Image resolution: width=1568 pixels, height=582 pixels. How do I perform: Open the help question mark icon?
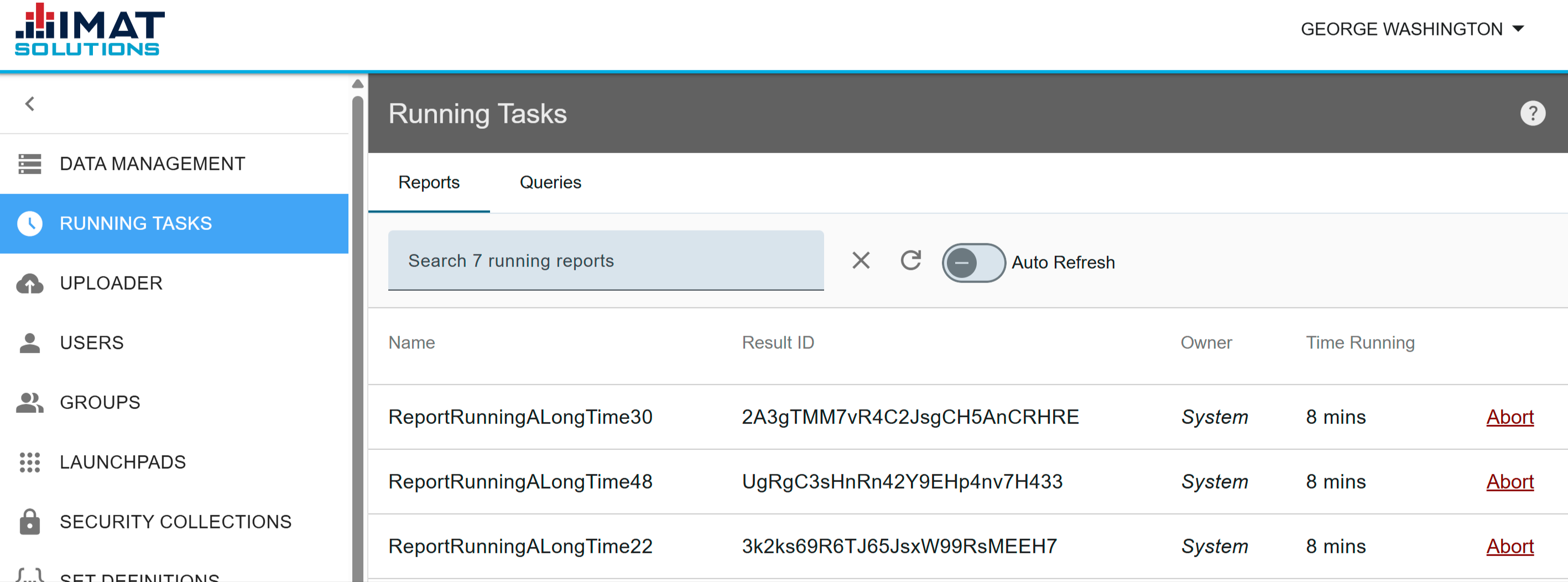point(1532,113)
